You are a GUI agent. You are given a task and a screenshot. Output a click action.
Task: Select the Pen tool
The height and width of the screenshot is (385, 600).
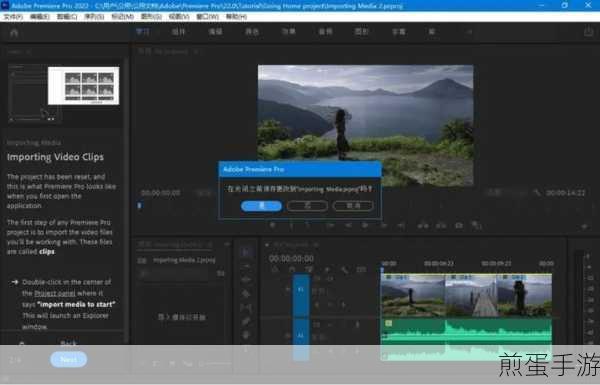click(246, 321)
